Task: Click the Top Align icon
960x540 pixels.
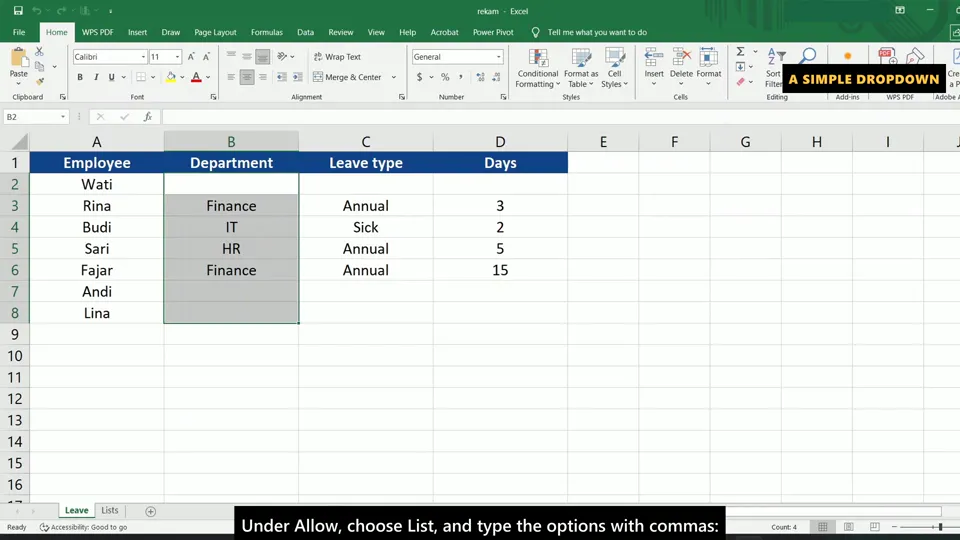Action: click(231, 56)
